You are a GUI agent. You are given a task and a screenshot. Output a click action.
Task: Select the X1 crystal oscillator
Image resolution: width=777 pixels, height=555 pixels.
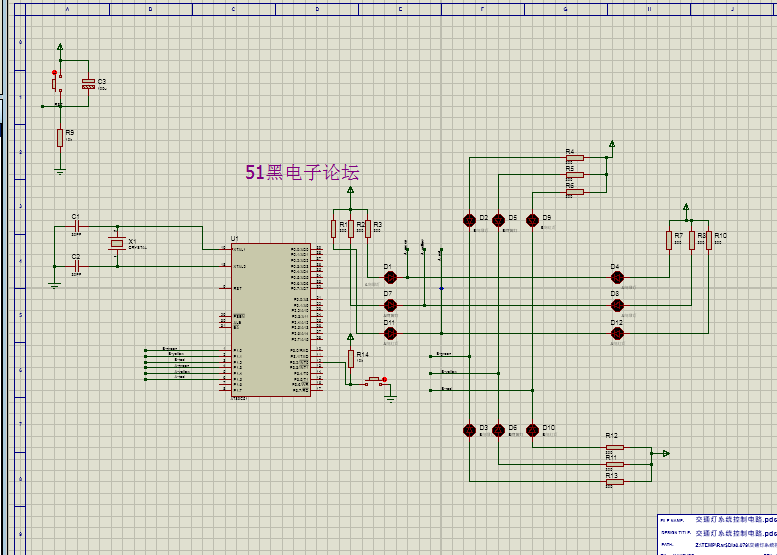tap(117, 243)
